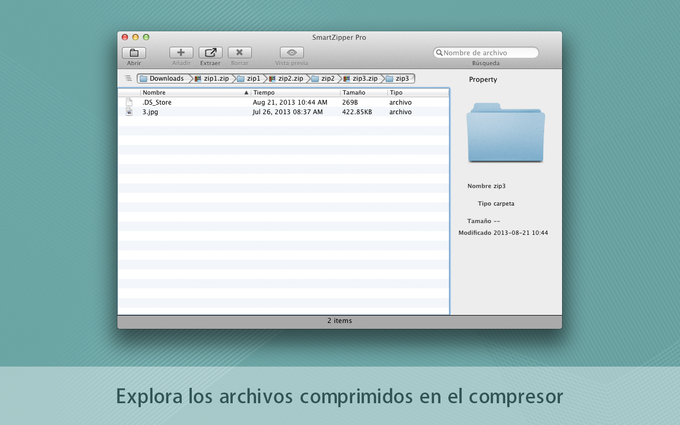Click the Tipo column header
This screenshot has height=425, width=680.
click(x=418, y=92)
